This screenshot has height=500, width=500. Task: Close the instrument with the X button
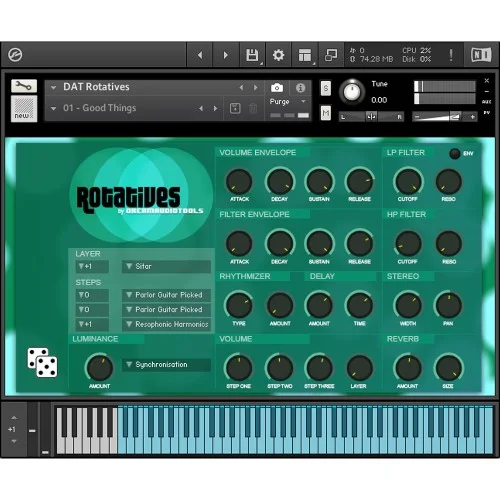[x=486, y=81]
